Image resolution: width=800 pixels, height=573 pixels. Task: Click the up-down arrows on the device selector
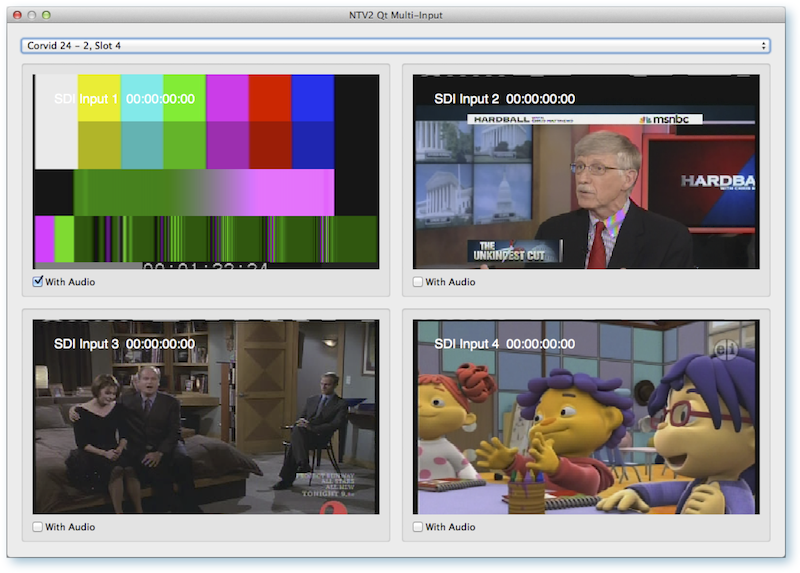click(x=764, y=46)
